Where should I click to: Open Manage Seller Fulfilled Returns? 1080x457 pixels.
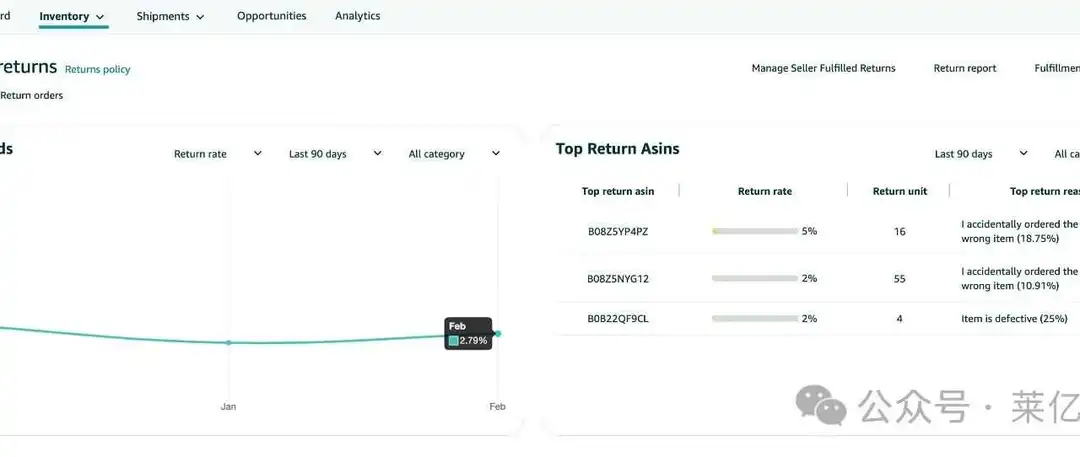tap(823, 68)
